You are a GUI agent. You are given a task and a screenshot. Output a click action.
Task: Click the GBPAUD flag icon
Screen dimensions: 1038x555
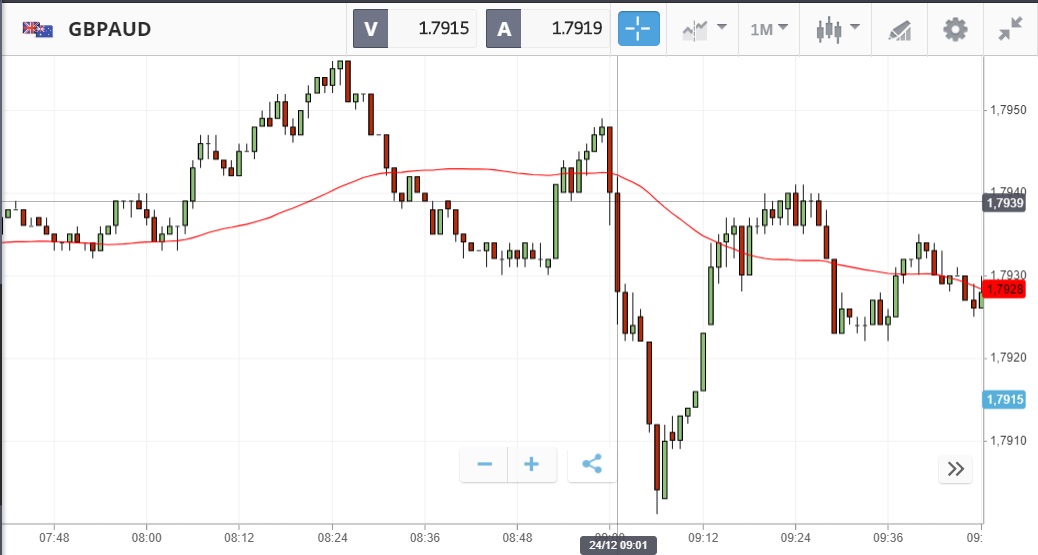click(38, 29)
